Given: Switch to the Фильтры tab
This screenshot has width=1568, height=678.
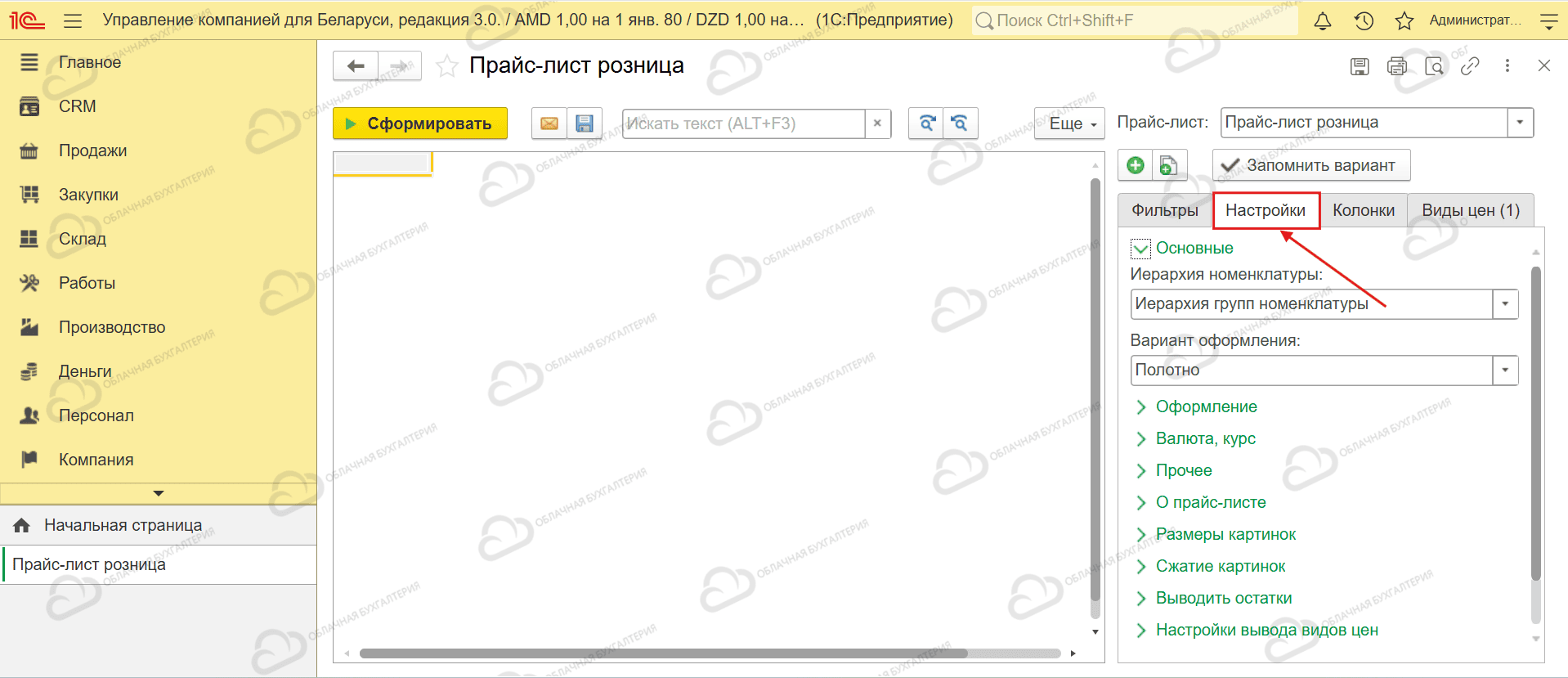Looking at the screenshot, I should point(1165,210).
